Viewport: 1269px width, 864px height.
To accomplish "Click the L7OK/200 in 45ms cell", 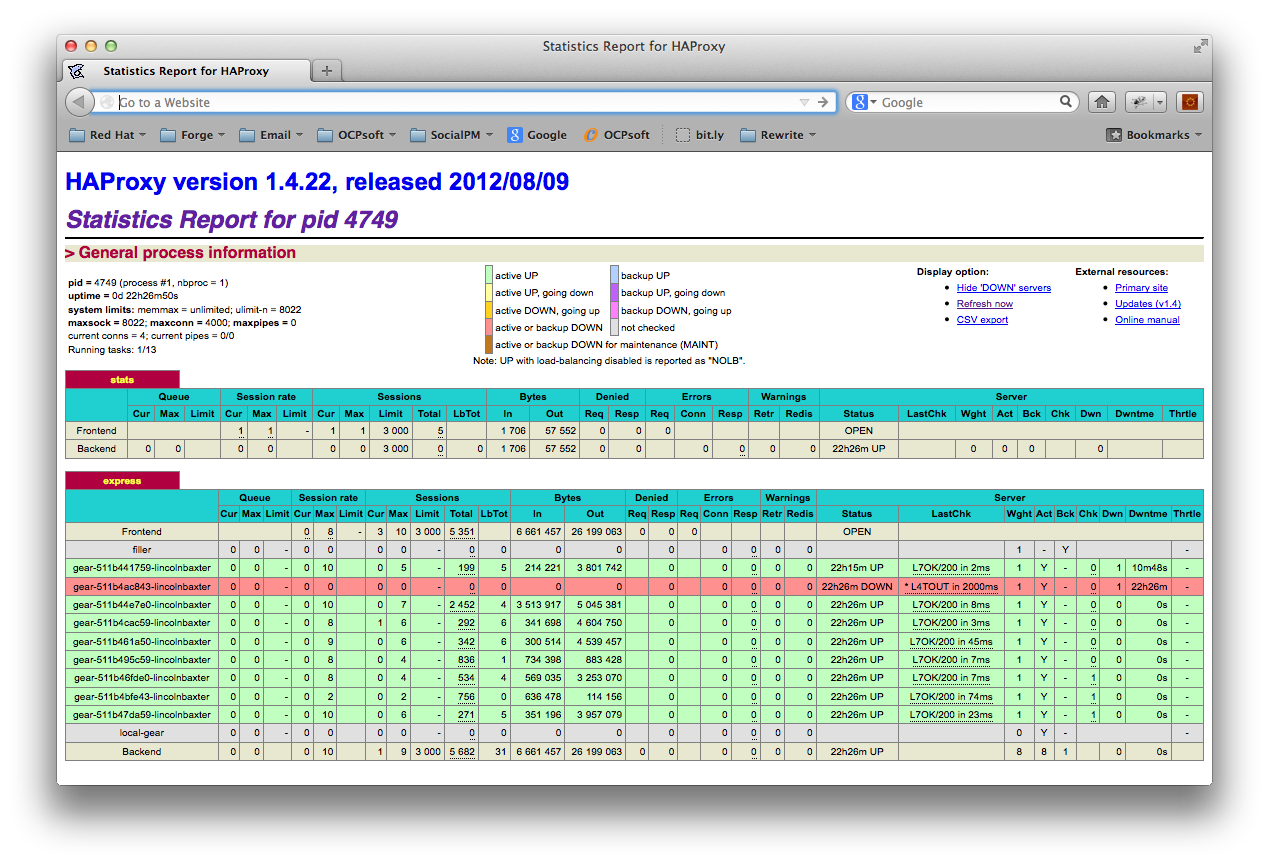I will coord(951,642).
